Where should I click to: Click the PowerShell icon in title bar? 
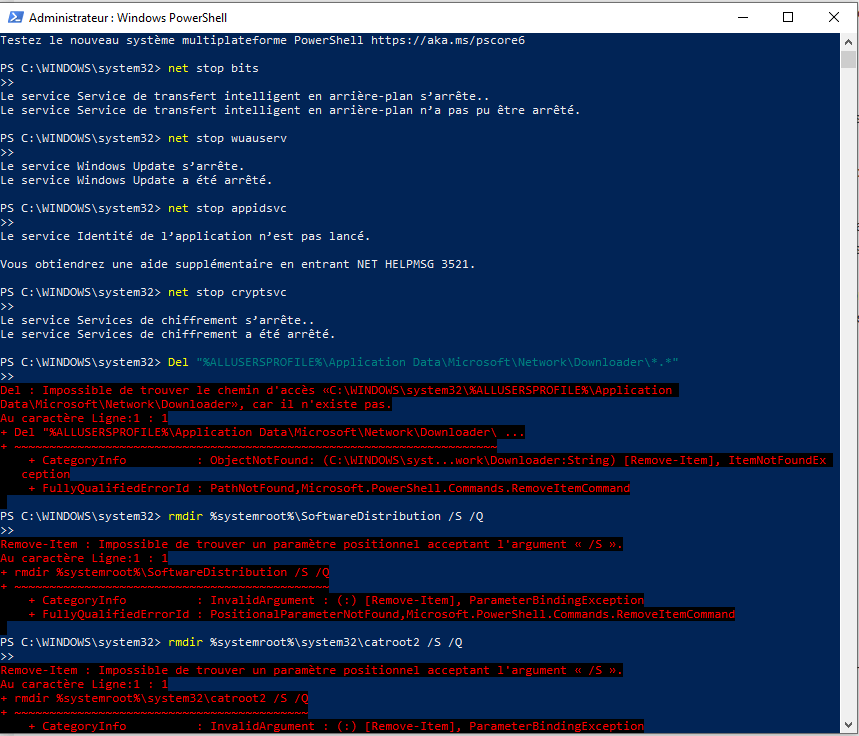[x=15, y=18]
